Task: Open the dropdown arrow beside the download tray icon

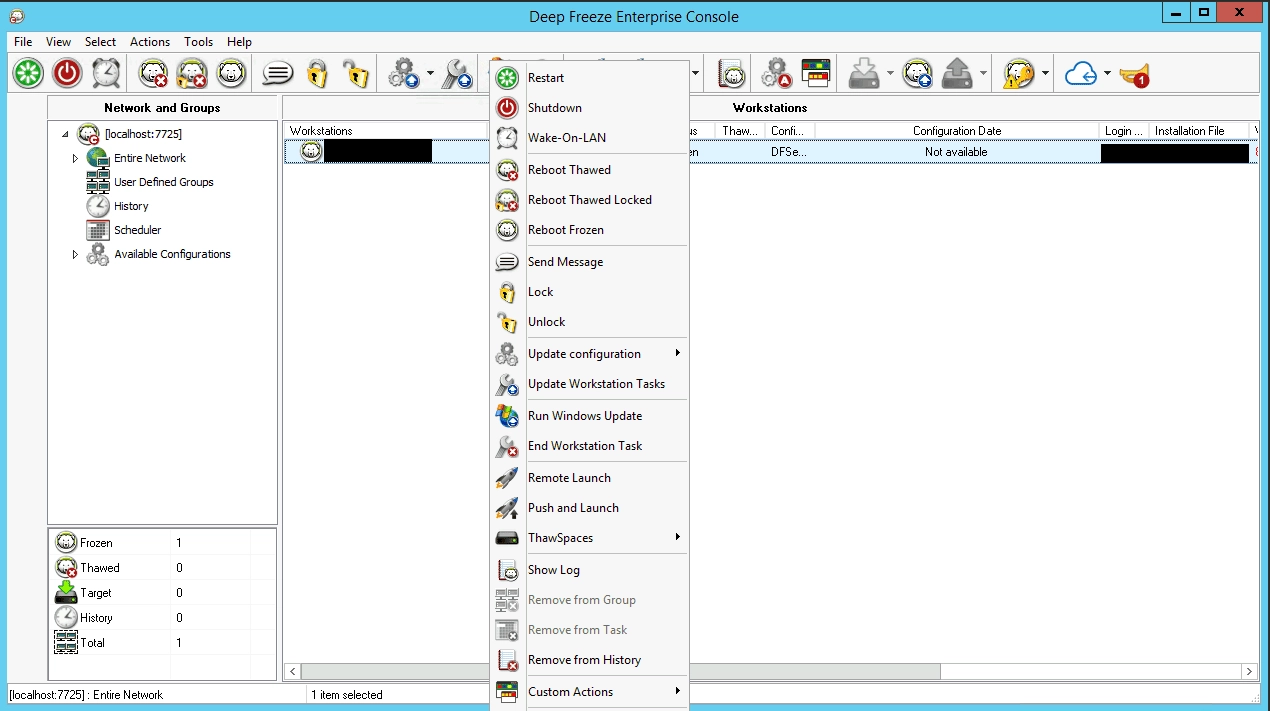Action: 890,73
